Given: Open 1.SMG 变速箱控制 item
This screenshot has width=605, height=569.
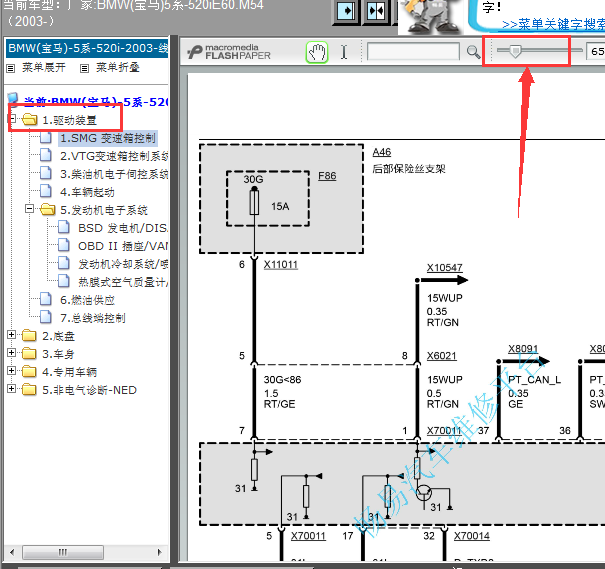Looking at the screenshot, I should click(x=108, y=138).
